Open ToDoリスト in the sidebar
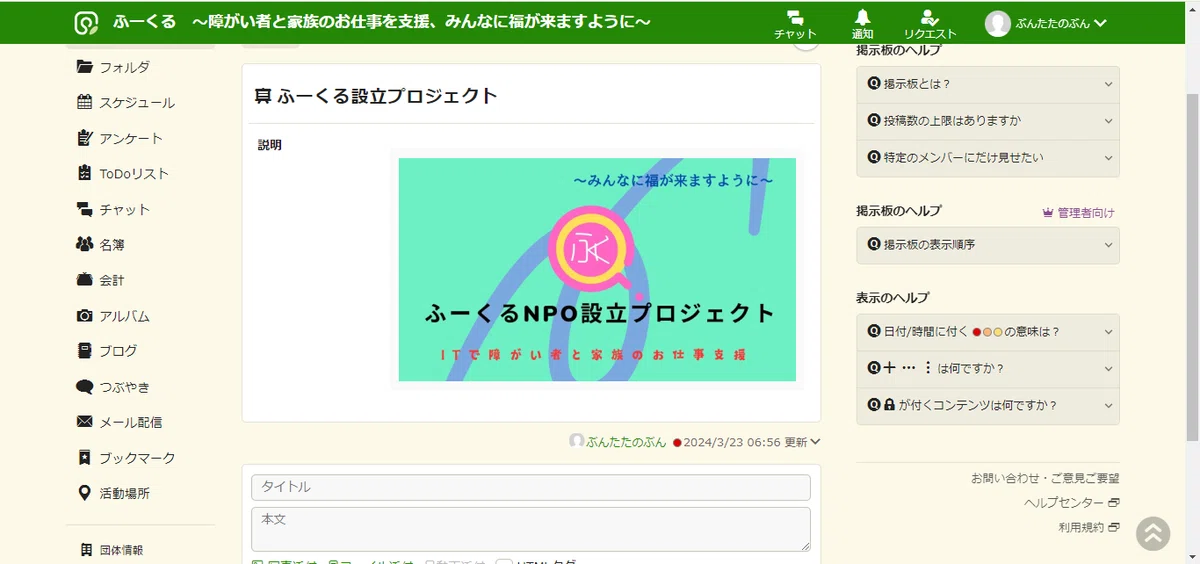The image size is (1200, 564). [x=122, y=173]
